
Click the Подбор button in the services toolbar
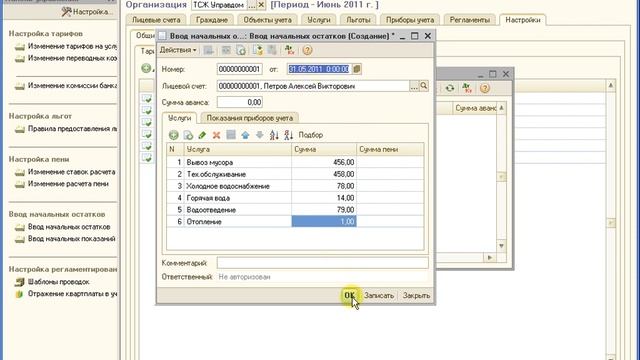pyautogui.click(x=311, y=135)
